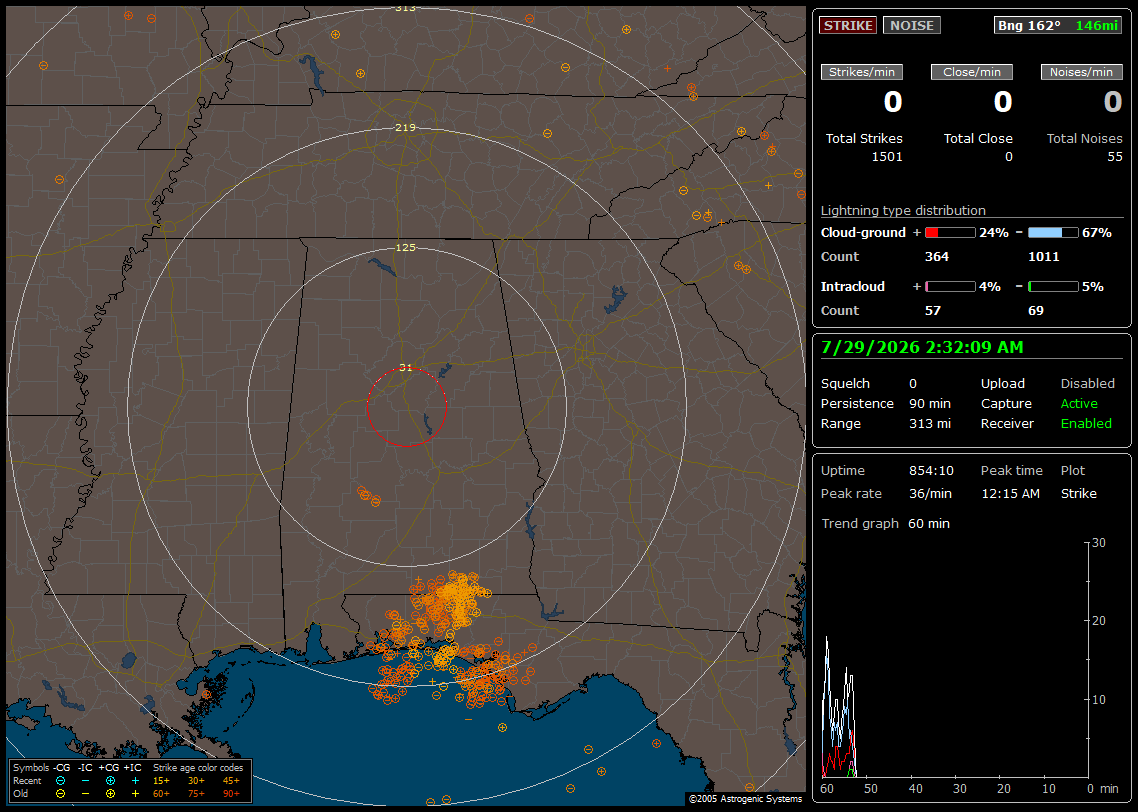
Task: Click the positive cloud-ground red percentage bar
Action: (x=950, y=233)
